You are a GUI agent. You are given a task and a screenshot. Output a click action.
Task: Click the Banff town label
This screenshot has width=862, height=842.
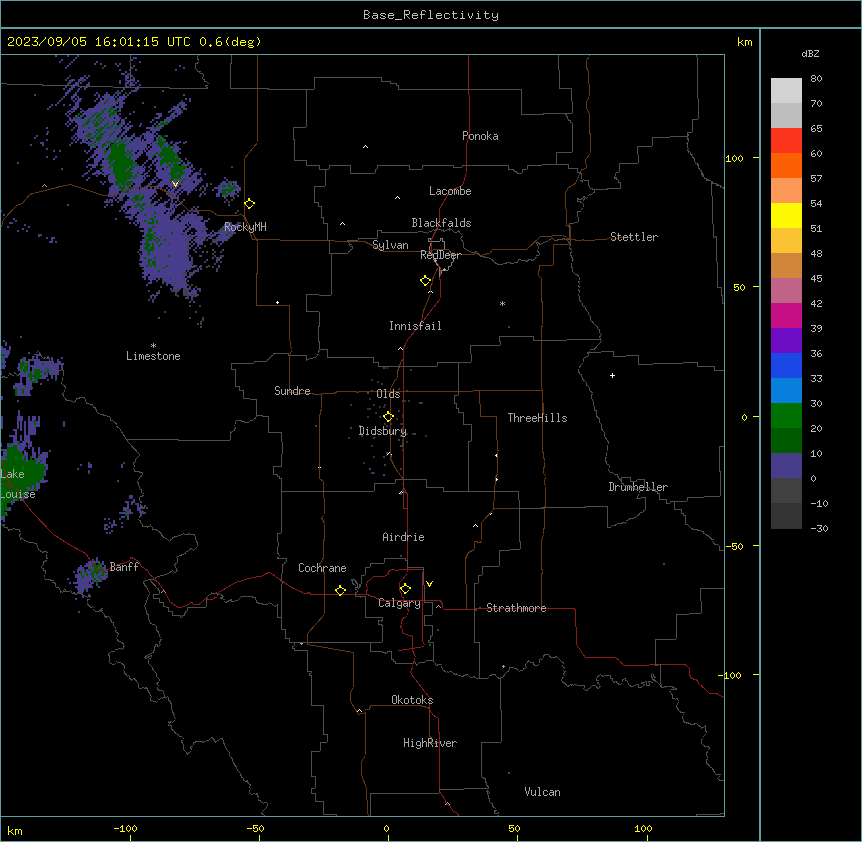click(x=124, y=567)
